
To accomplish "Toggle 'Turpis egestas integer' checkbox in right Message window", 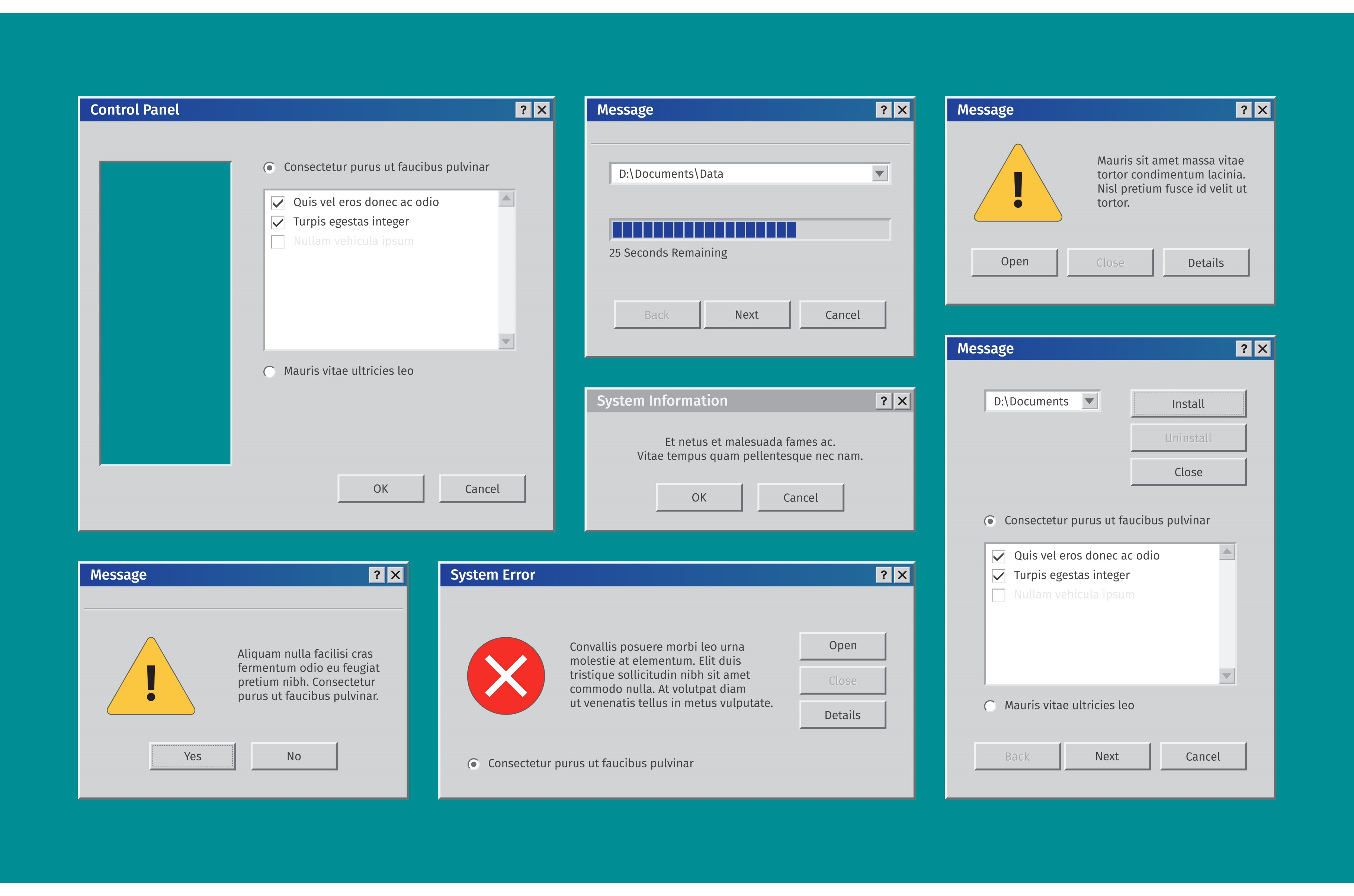I will [x=998, y=576].
